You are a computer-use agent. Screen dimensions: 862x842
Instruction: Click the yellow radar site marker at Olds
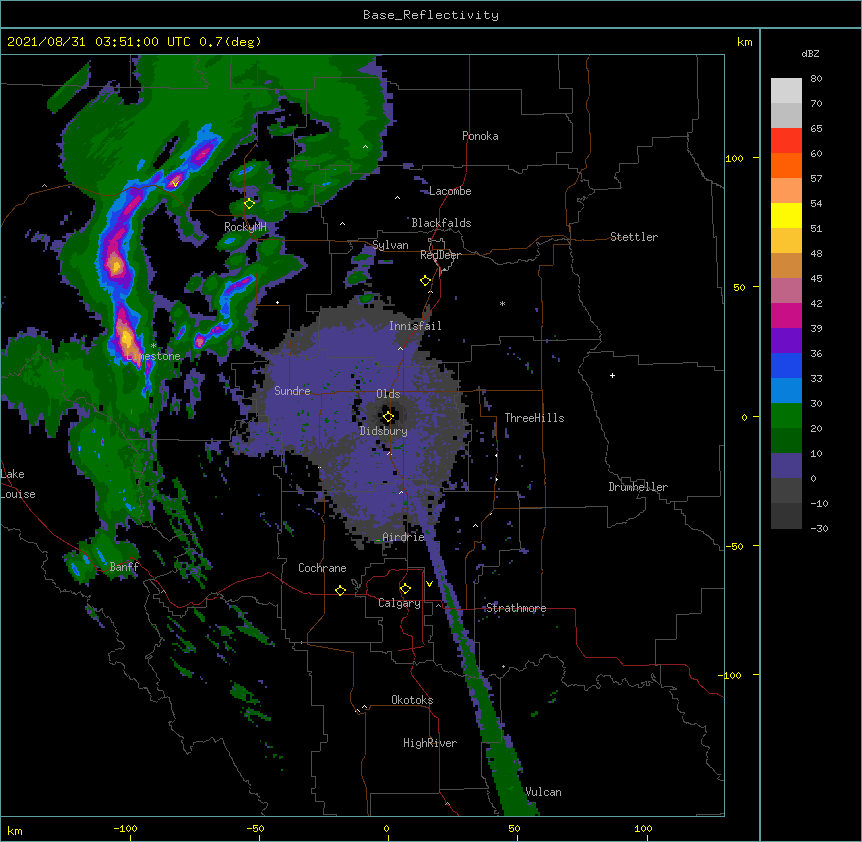click(x=388, y=417)
